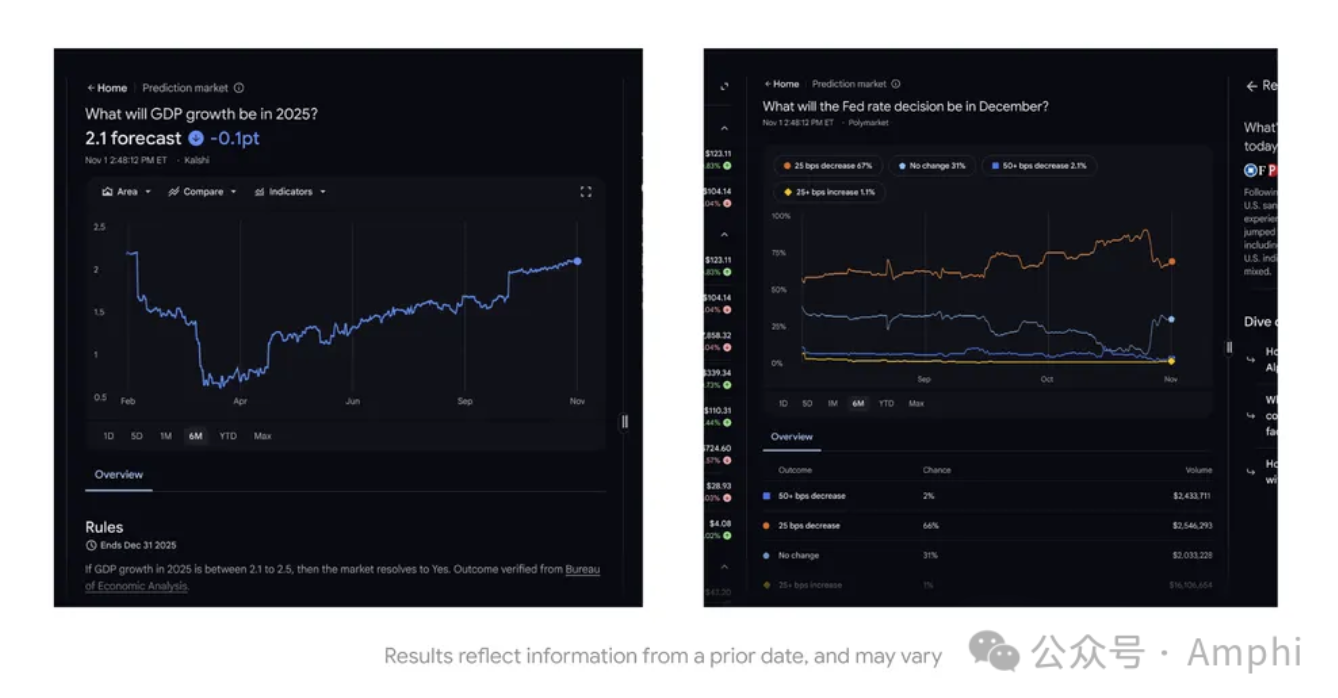Click panel resize handle right of GDP chart

click(625, 421)
